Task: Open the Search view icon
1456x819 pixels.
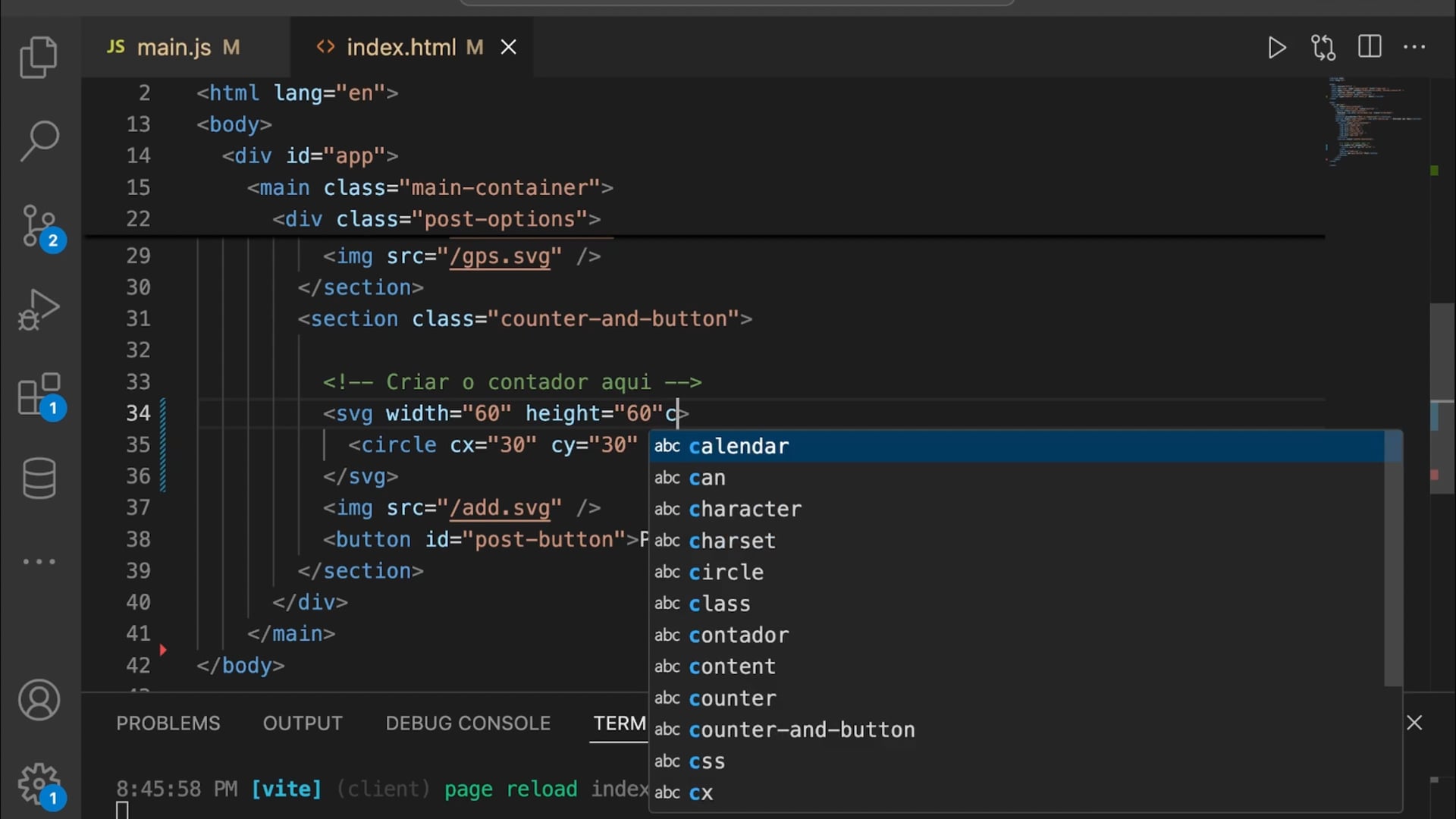Action: coord(39,140)
